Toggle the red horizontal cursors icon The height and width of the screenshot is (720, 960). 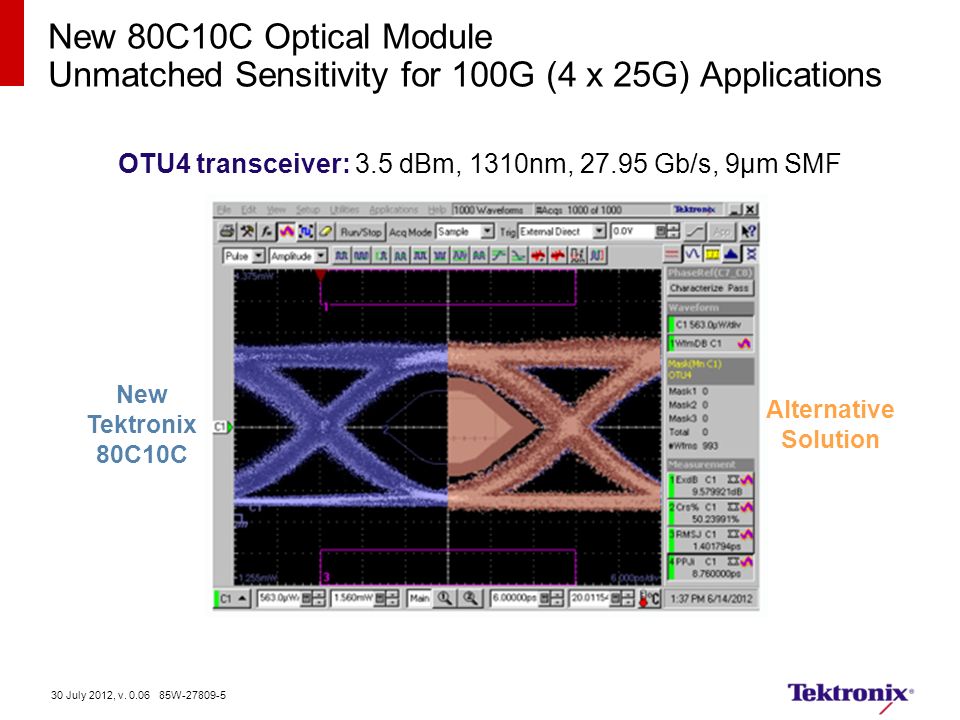(672, 254)
